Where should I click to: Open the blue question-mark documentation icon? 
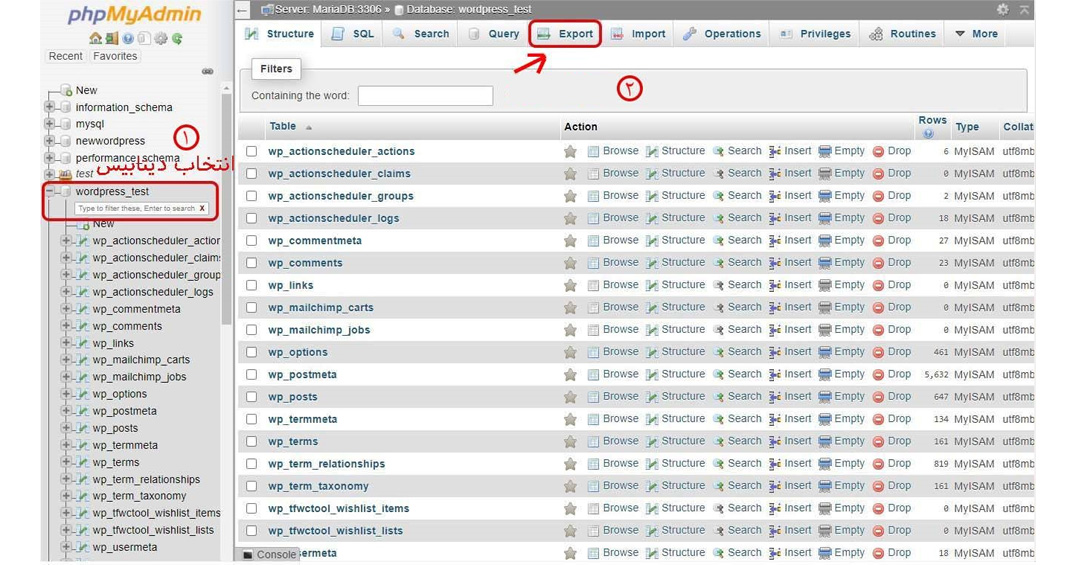(128, 39)
